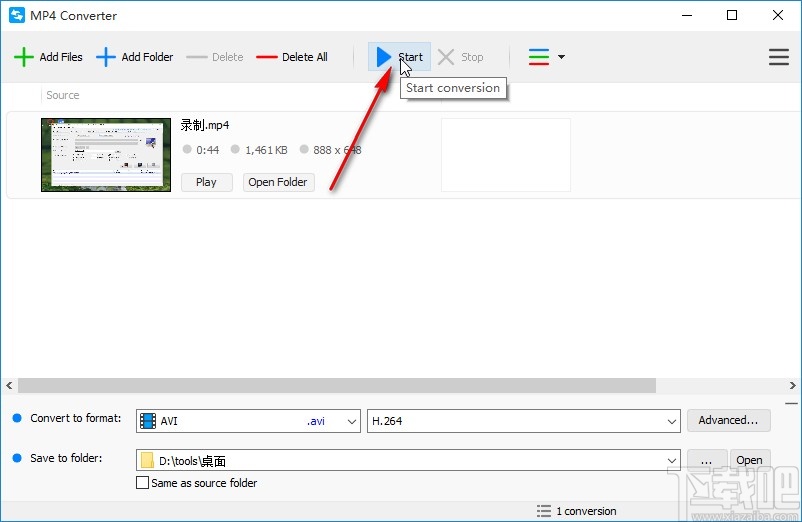Open the hamburger main menu
The width and height of the screenshot is (802, 522).
tap(778, 57)
